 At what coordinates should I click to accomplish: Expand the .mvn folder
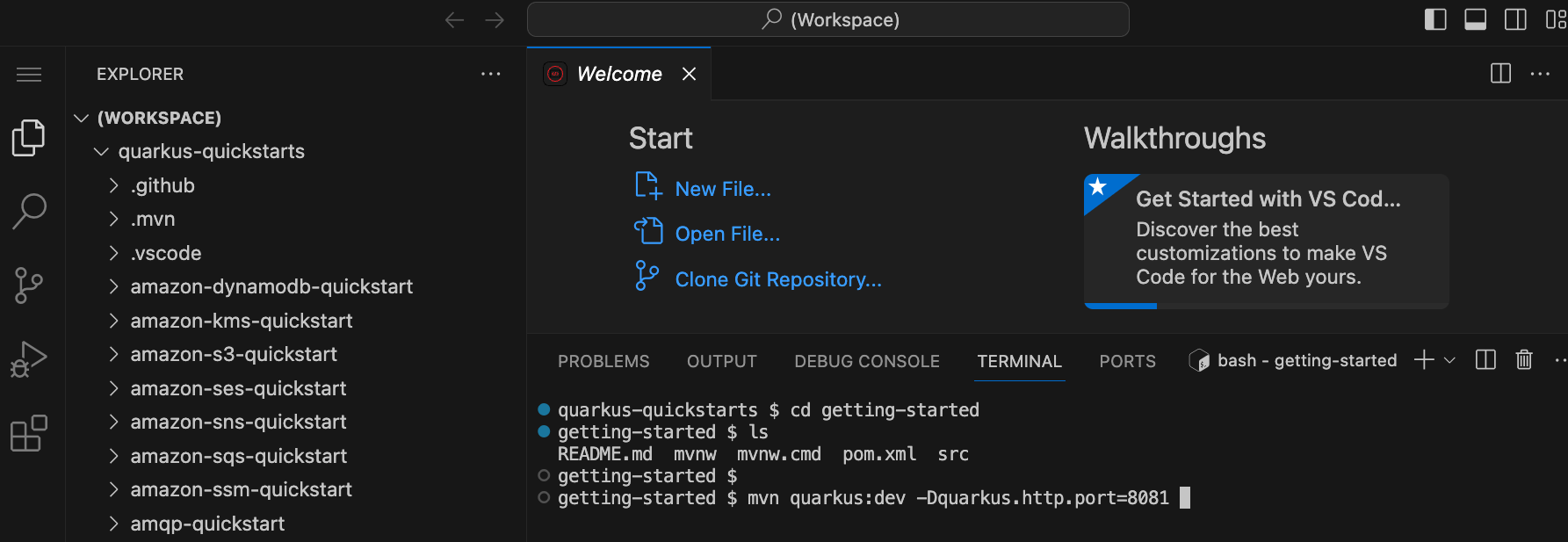tap(113, 219)
